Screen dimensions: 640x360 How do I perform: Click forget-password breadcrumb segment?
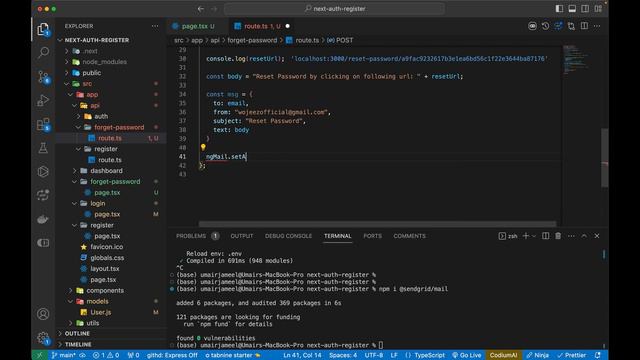252,40
